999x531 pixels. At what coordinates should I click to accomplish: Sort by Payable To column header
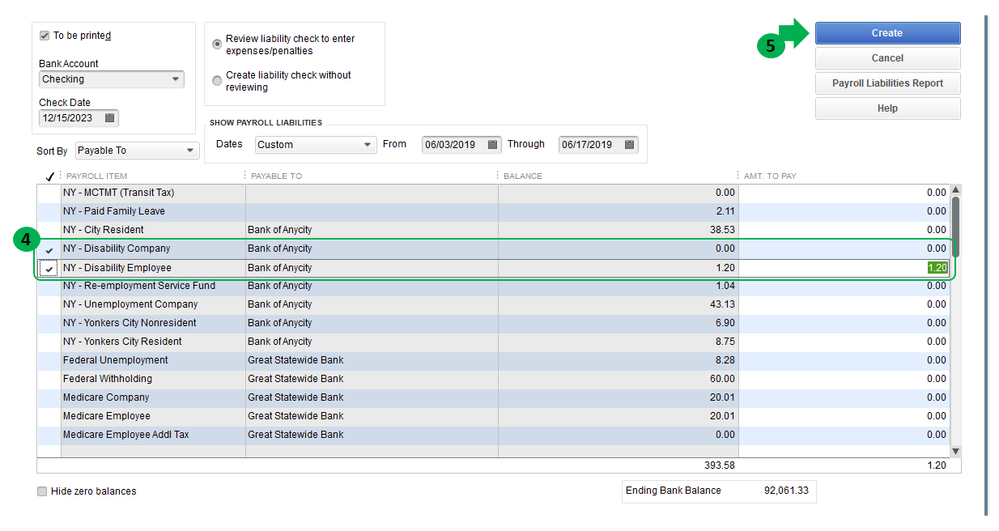[277, 176]
